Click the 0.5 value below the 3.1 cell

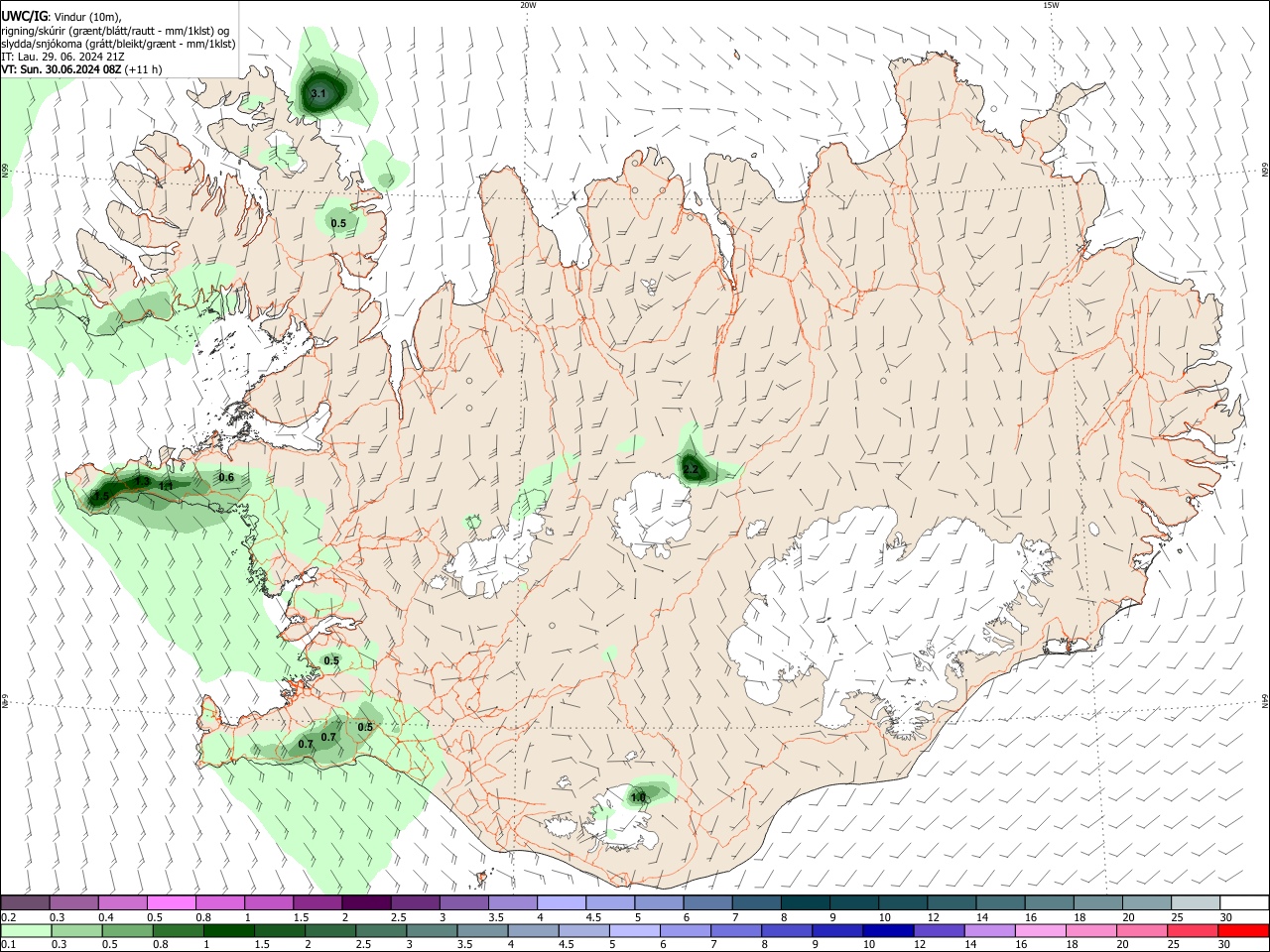338,224
